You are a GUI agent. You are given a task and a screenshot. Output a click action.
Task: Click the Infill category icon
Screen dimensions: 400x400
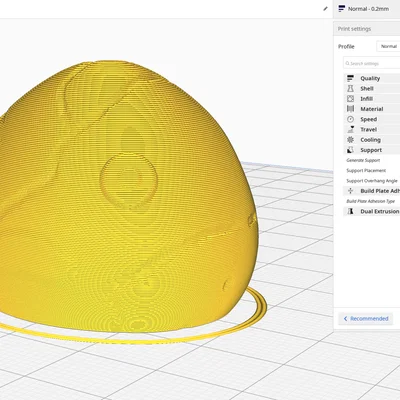pos(350,99)
